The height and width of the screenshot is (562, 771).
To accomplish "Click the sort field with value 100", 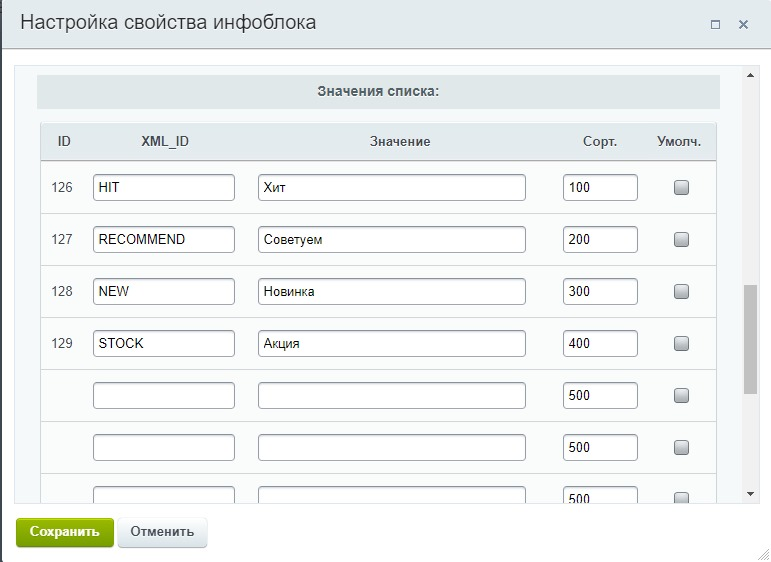I will click(x=600, y=187).
